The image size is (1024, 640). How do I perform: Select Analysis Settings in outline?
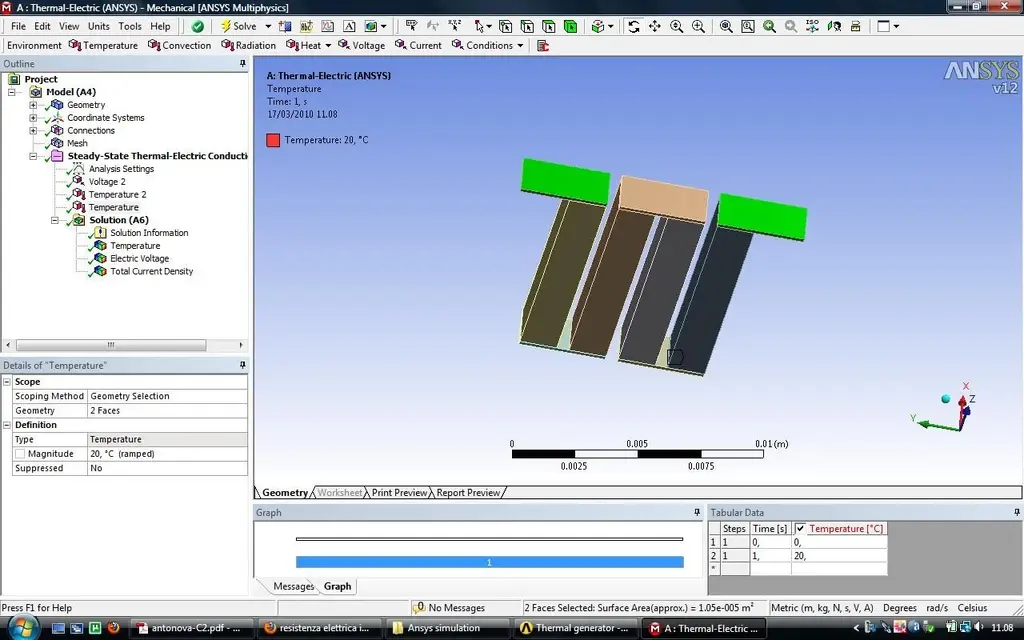tap(121, 168)
